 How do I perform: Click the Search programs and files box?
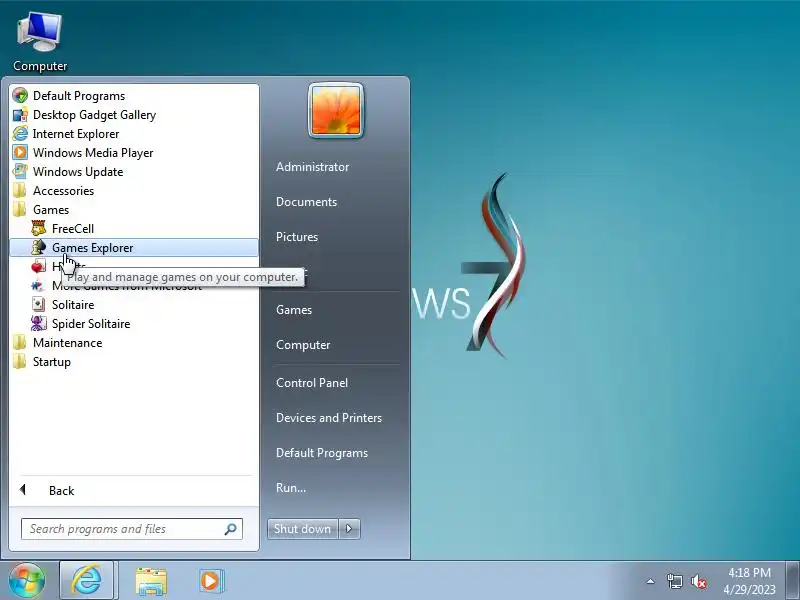point(132,529)
